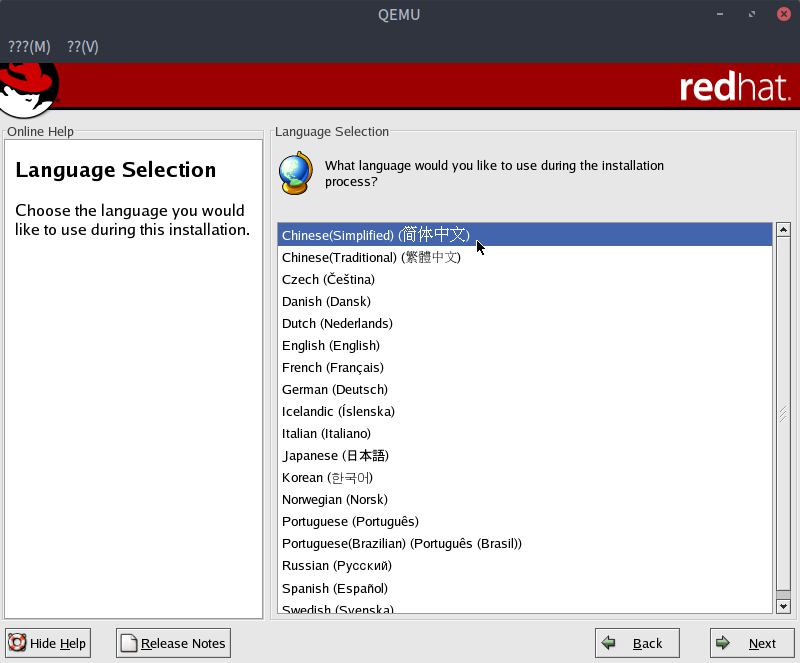
Task: Choose Korean from the language list
Action: coord(327,477)
